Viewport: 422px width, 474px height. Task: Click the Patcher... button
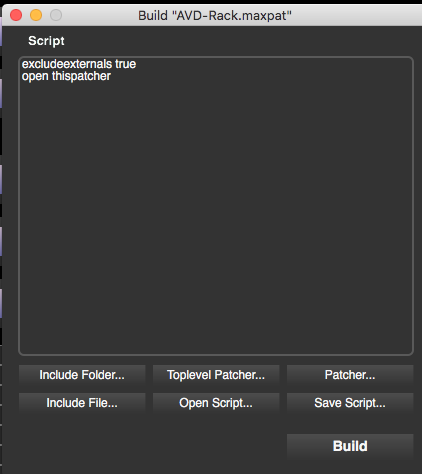tap(350, 375)
